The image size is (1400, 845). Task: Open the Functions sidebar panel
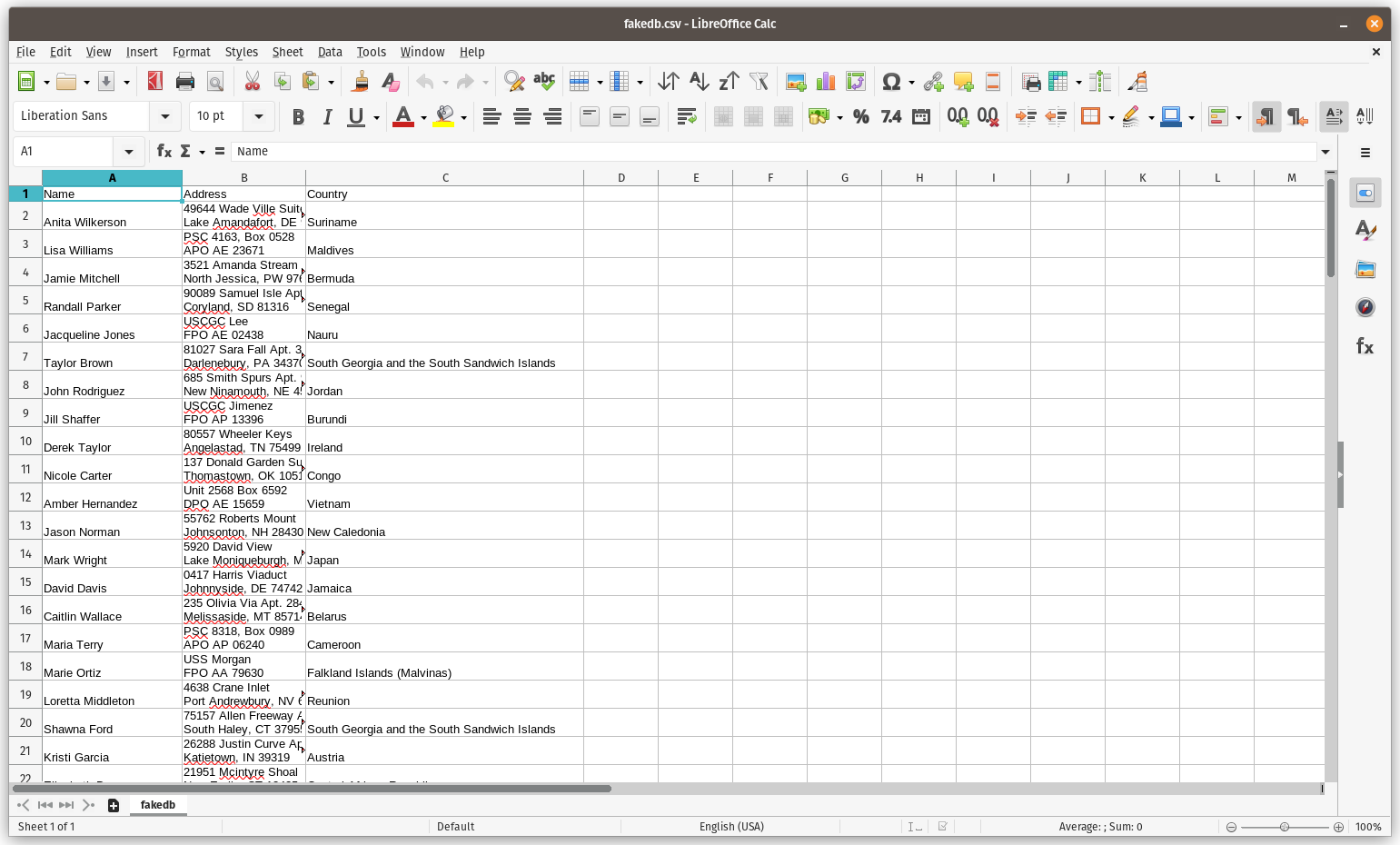[x=1365, y=346]
